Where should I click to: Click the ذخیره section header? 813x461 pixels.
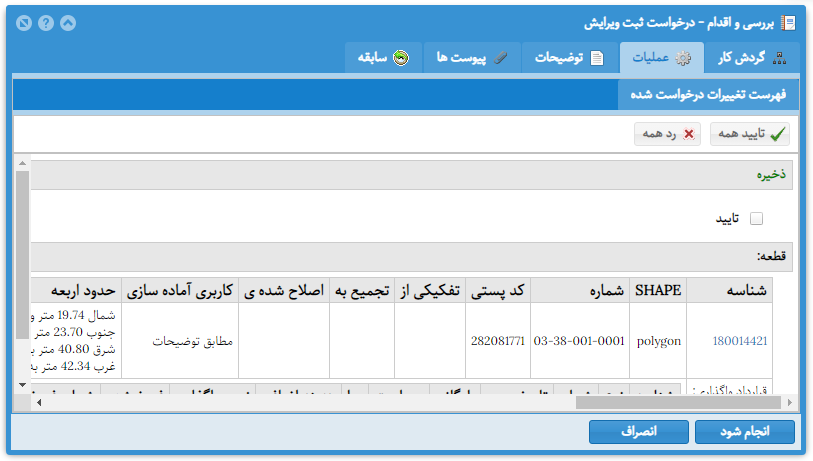point(412,175)
